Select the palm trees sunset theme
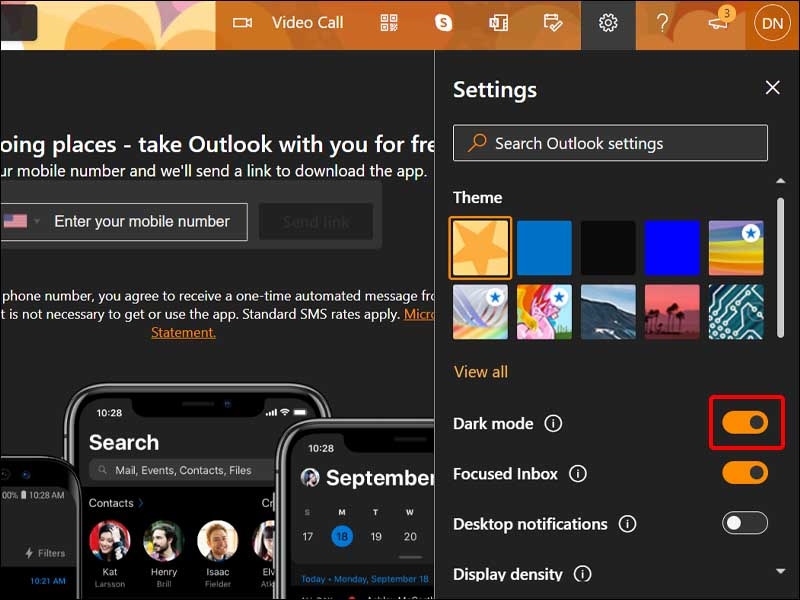The height and width of the screenshot is (600, 800). click(672, 312)
